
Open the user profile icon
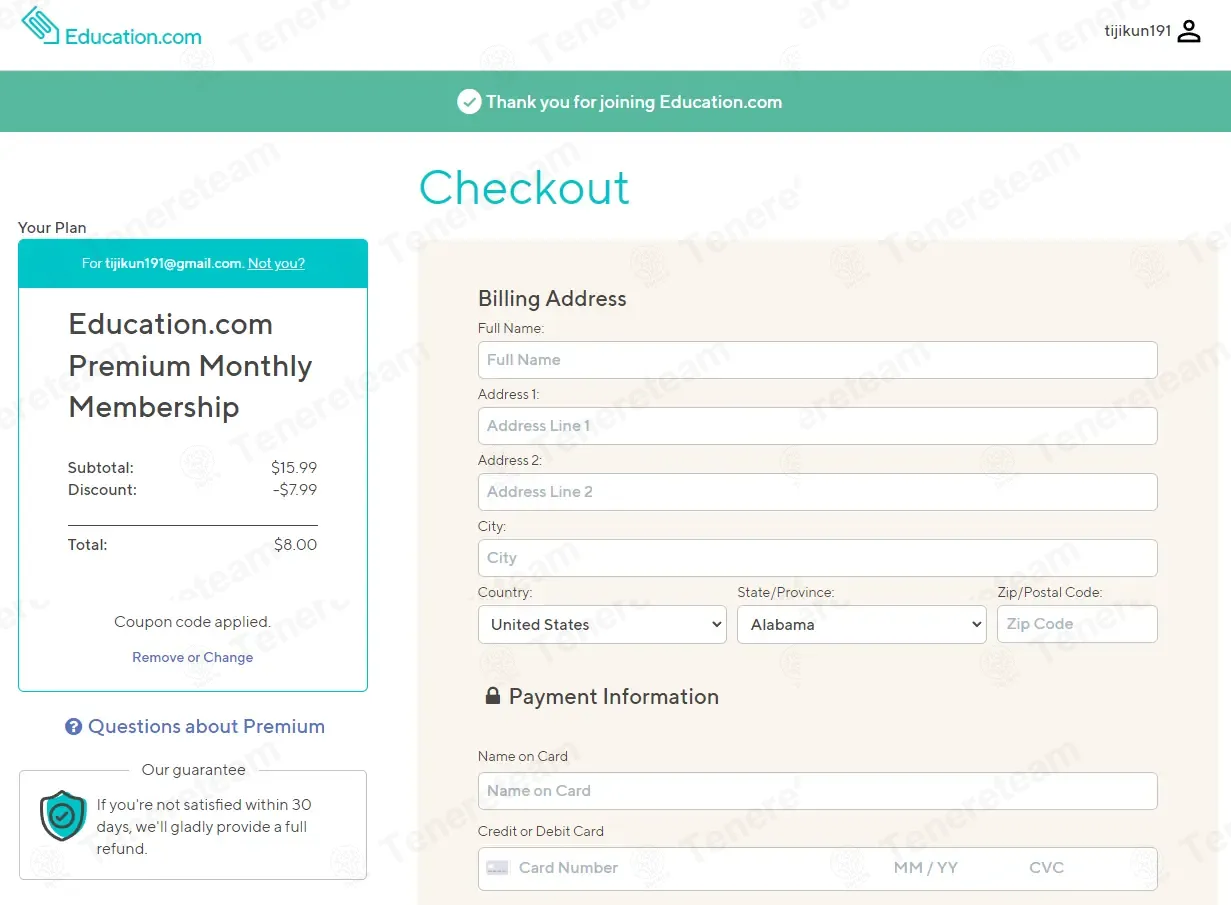[x=1188, y=32]
